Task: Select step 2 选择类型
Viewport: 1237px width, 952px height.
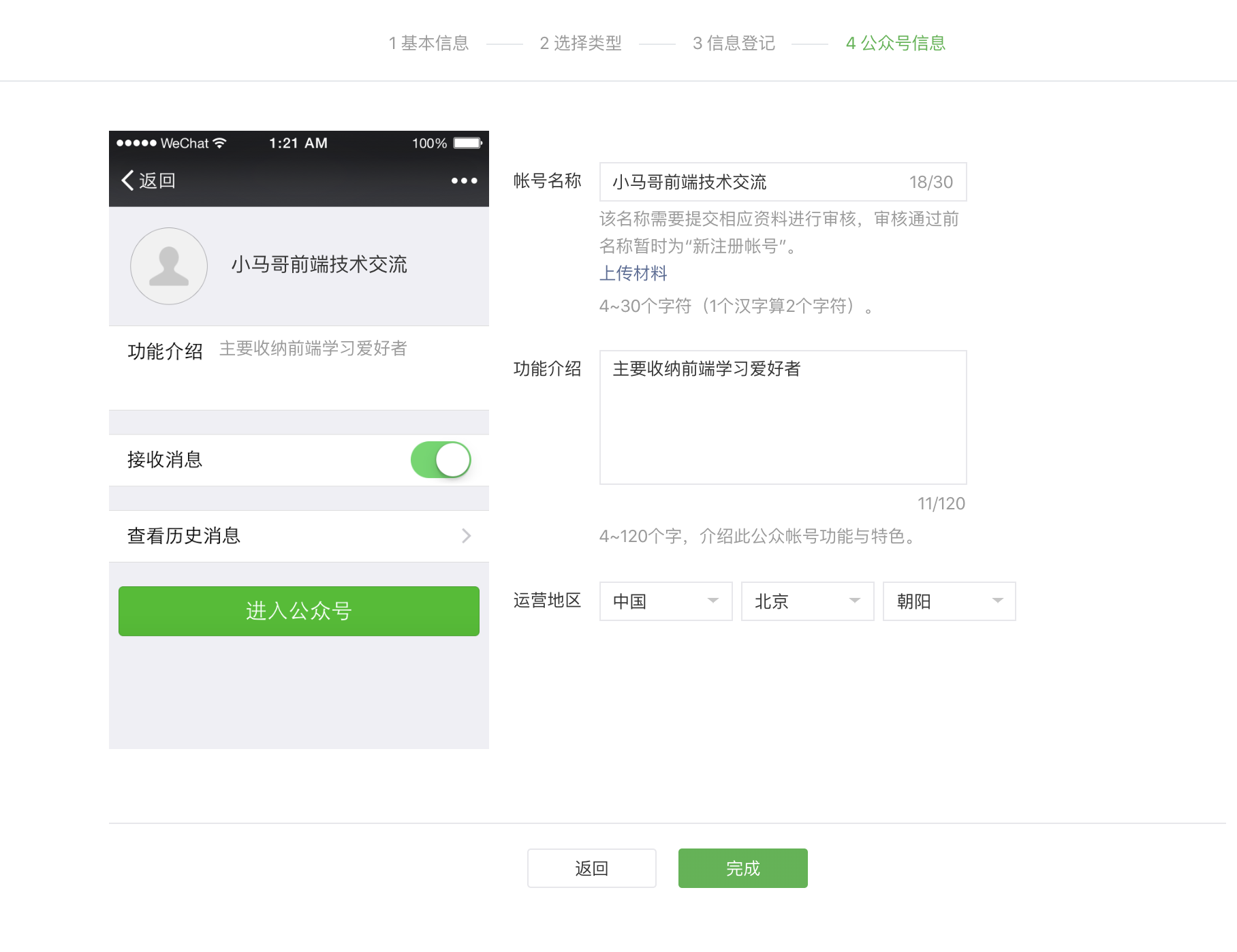Action: pos(580,43)
